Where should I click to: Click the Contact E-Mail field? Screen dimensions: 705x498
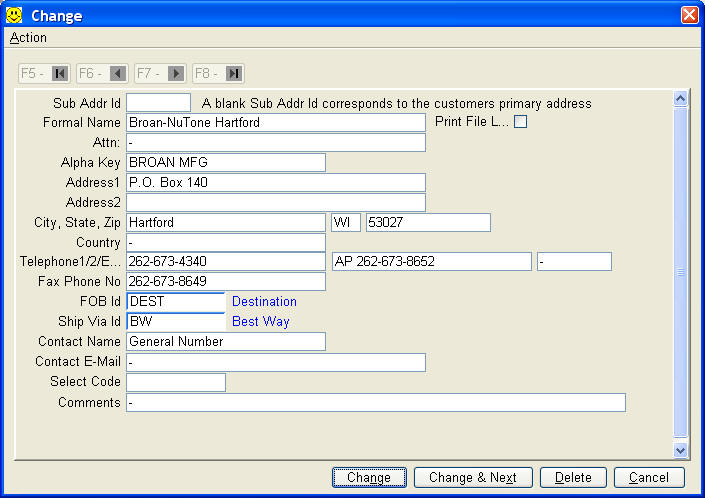pos(276,362)
